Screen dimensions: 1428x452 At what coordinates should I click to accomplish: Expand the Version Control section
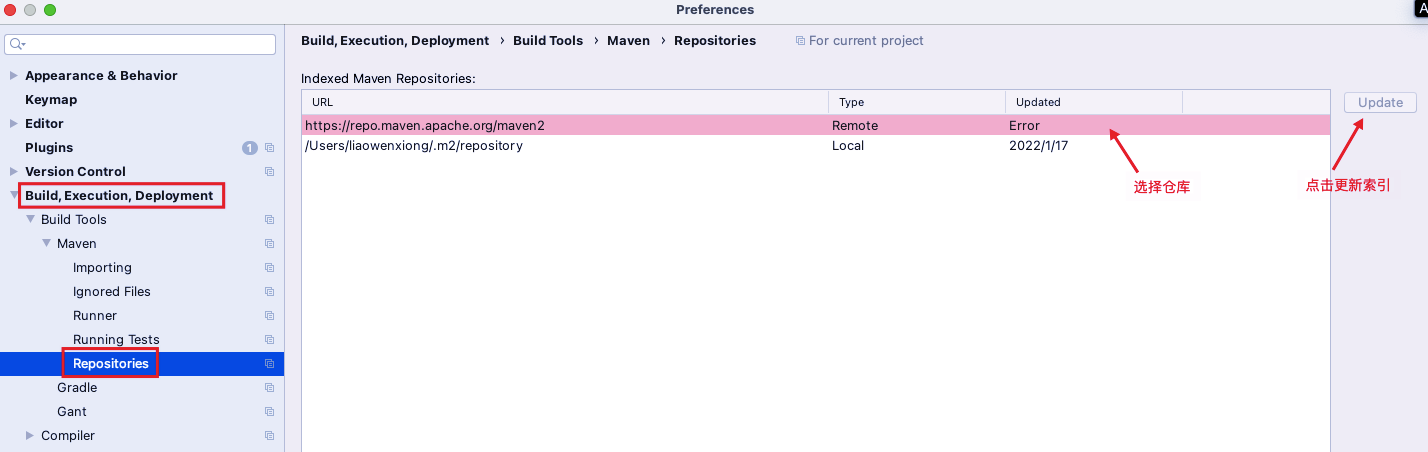(14, 172)
